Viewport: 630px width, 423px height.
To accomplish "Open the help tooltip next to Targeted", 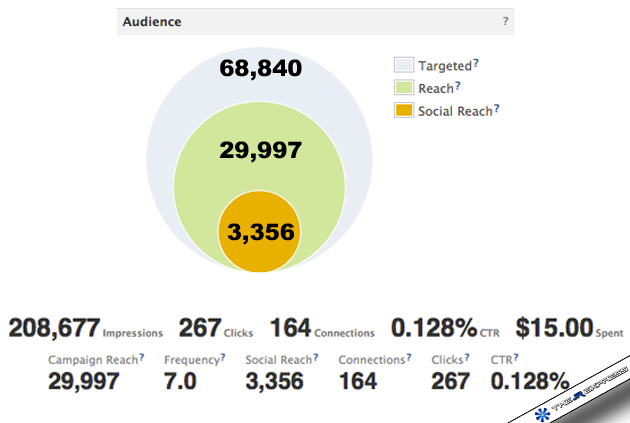I will [x=476, y=63].
